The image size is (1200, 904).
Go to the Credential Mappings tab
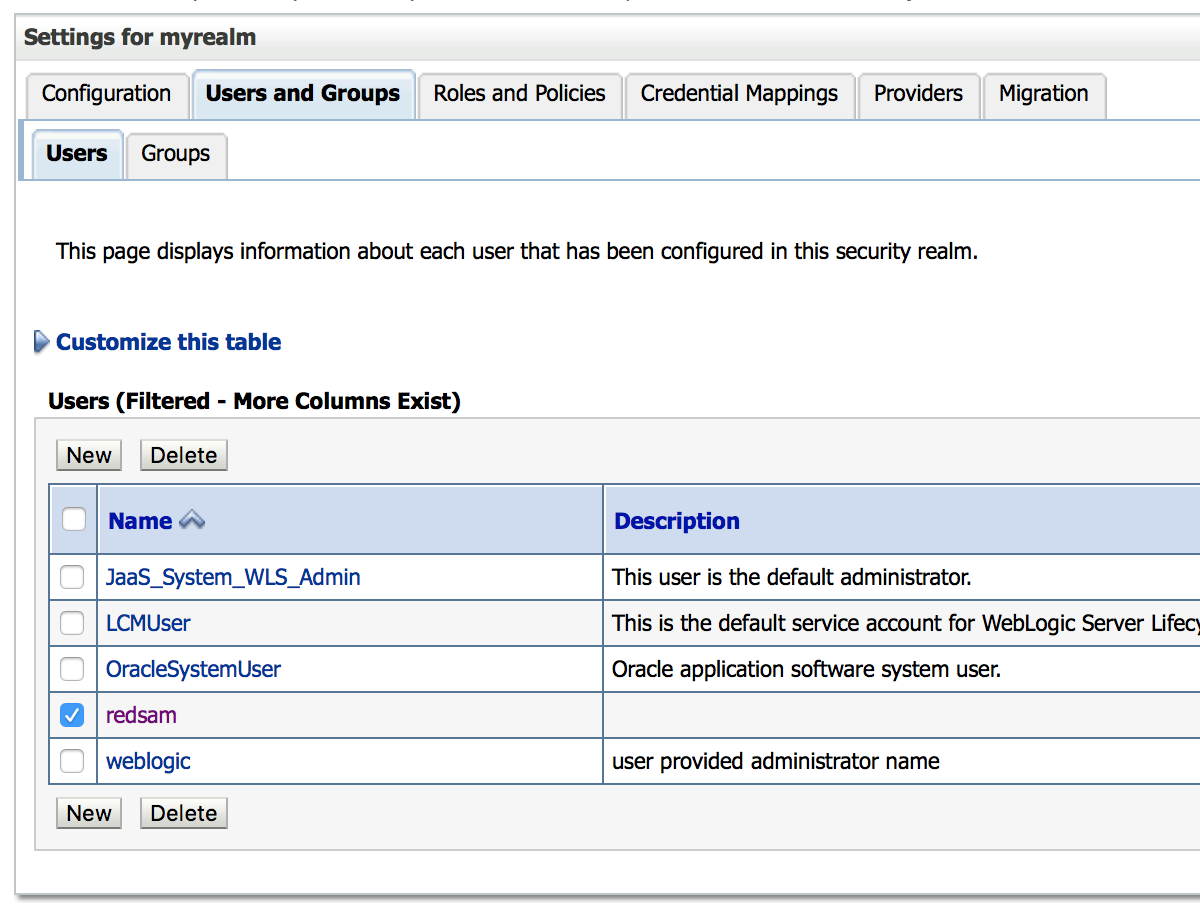click(739, 94)
